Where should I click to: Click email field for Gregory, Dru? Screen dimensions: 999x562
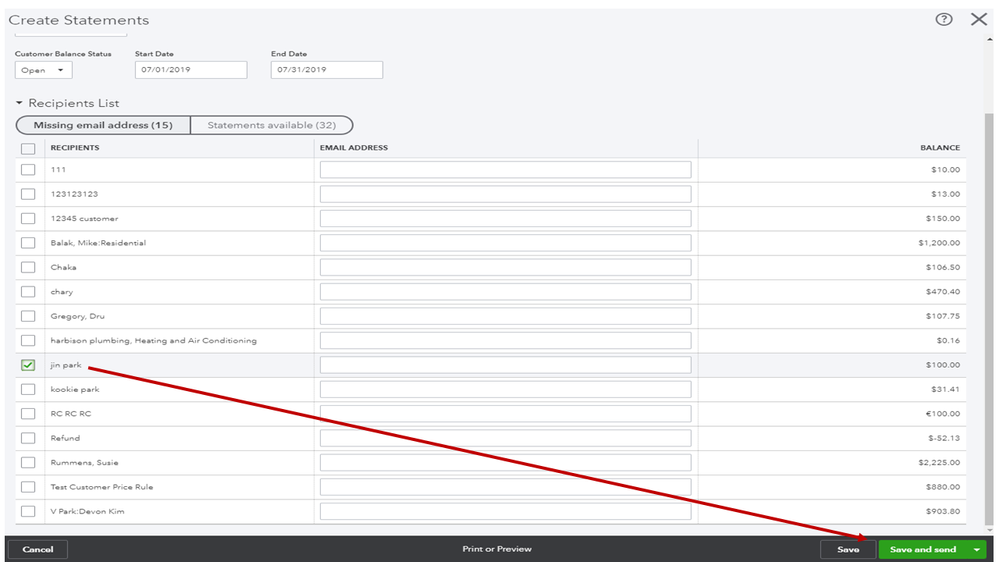click(x=505, y=316)
